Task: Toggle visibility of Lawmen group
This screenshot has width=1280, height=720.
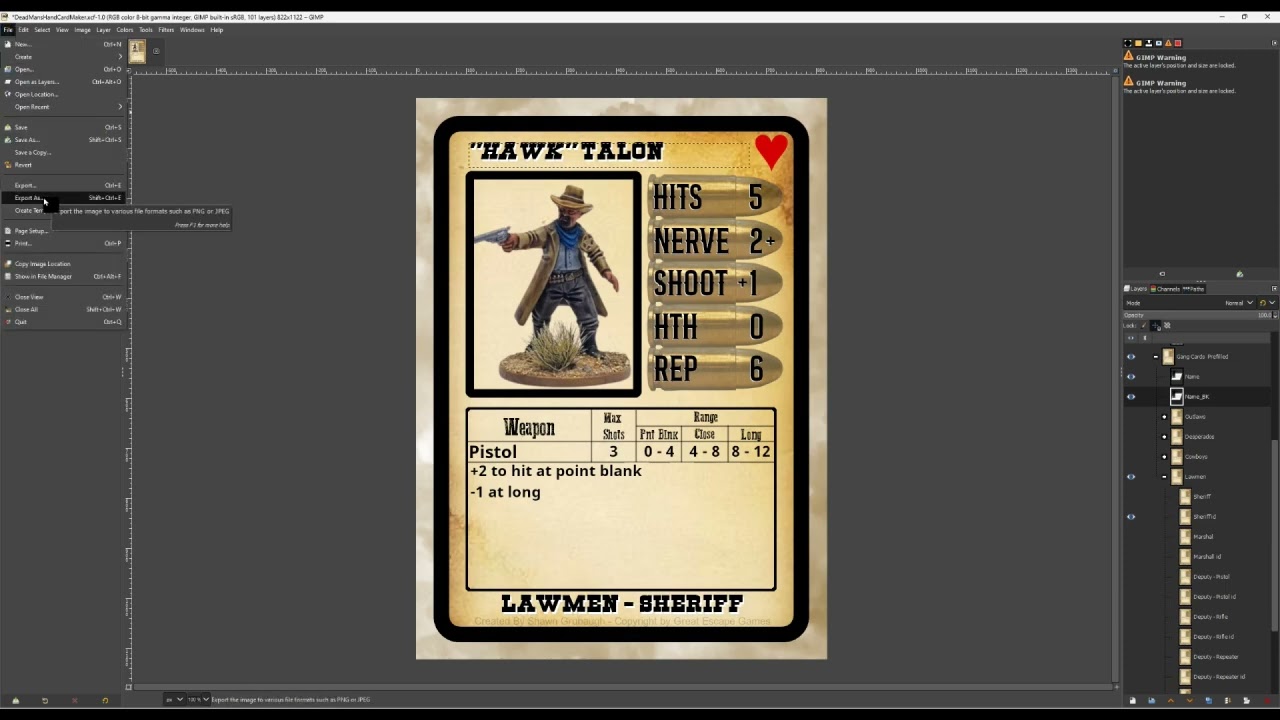Action: click(x=1131, y=477)
